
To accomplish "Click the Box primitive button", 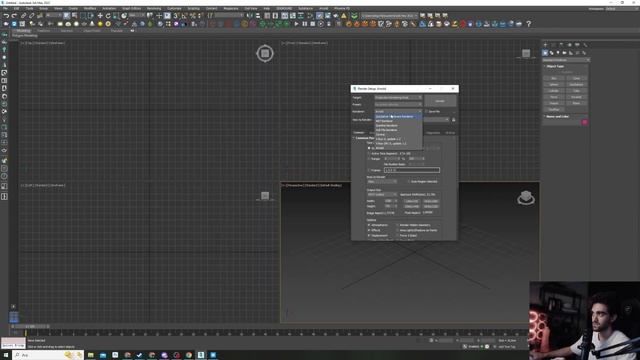I will (554, 78).
